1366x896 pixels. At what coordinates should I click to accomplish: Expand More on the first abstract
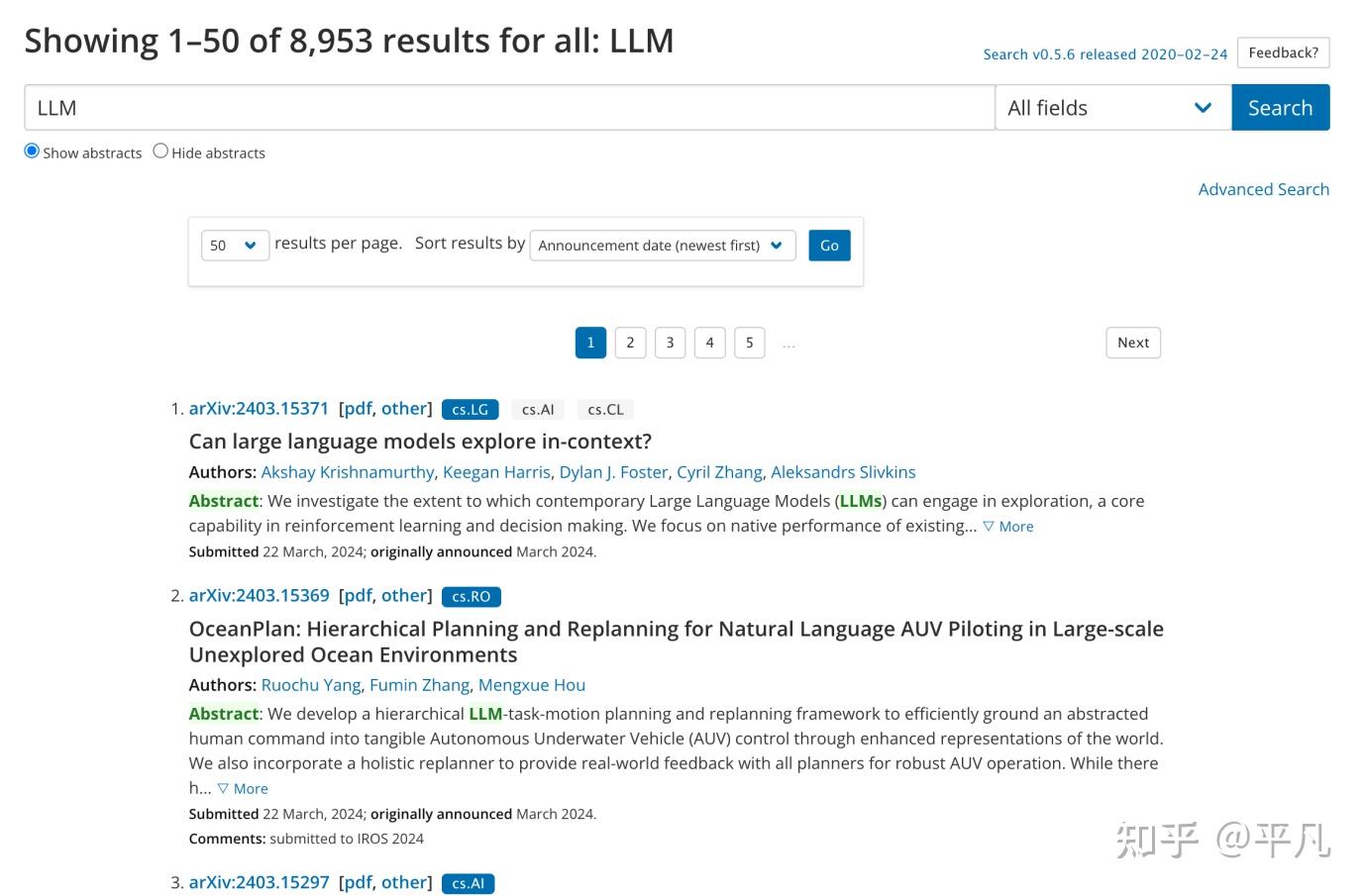[x=1008, y=527]
